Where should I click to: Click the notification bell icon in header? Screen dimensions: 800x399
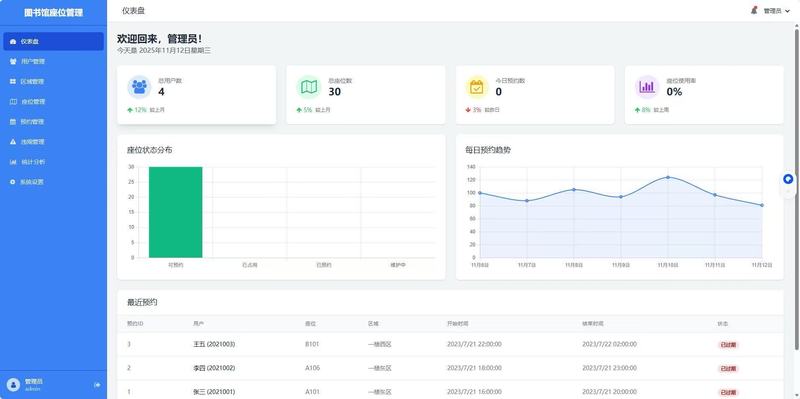coord(754,10)
